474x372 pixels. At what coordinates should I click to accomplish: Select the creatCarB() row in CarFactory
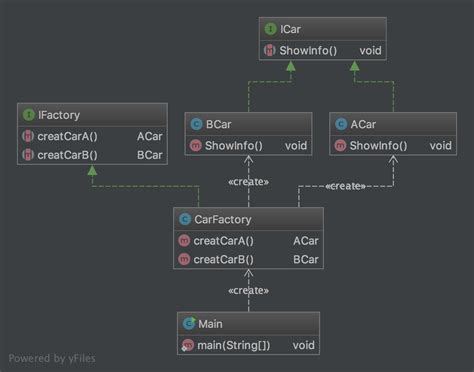coord(248,259)
